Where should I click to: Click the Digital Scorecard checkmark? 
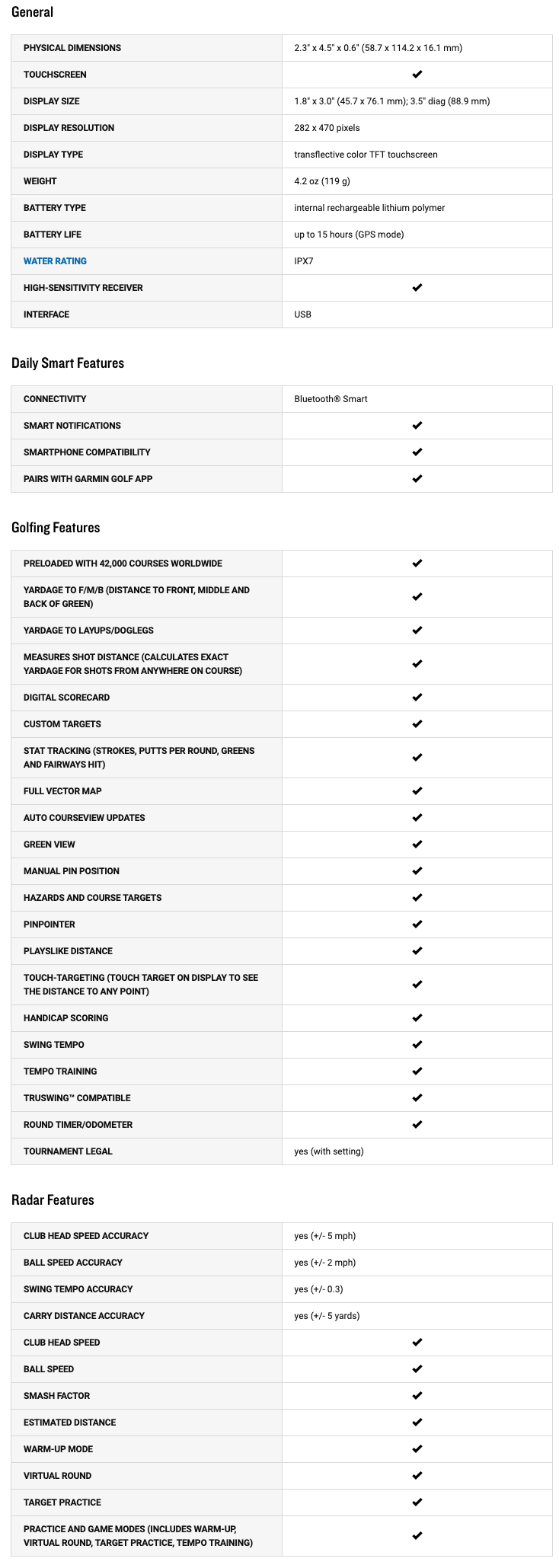[417, 698]
